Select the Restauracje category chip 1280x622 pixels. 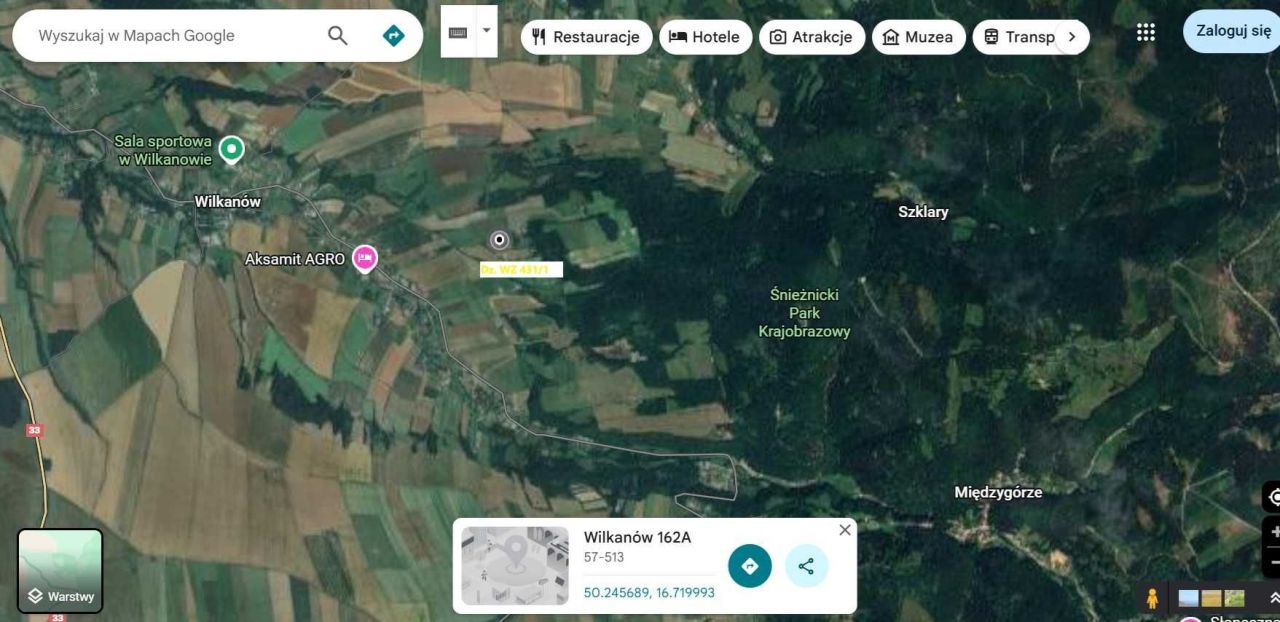(x=586, y=36)
